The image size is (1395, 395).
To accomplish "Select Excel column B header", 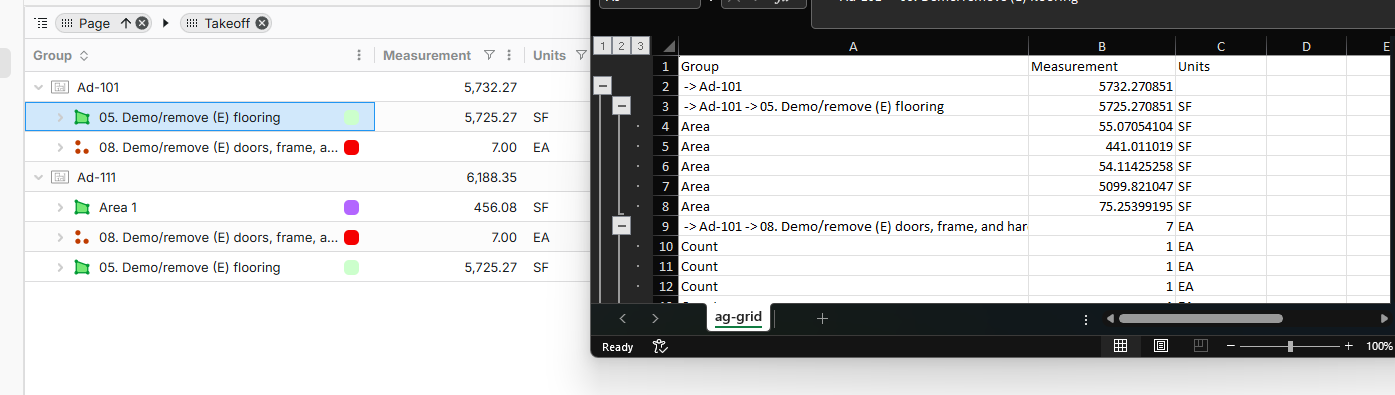I will (x=1102, y=46).
